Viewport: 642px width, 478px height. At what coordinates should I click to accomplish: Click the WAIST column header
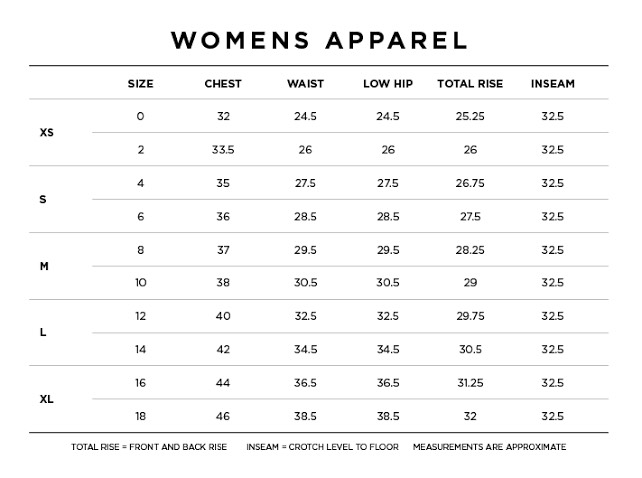click(x=305, y=84)
